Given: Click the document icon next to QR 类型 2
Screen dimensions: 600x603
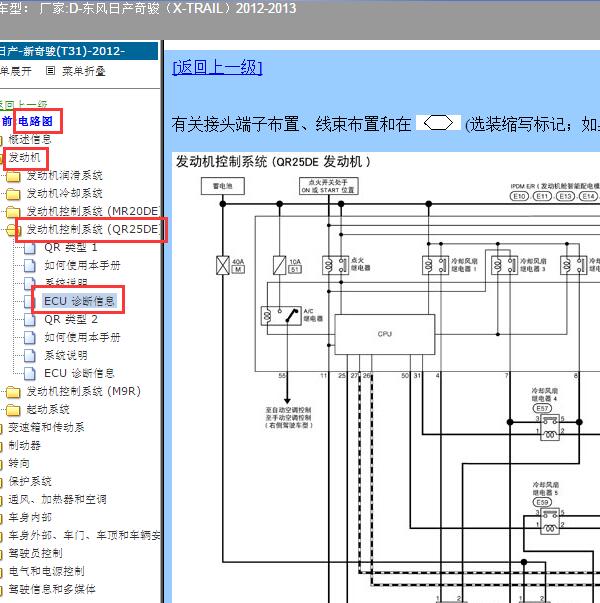Looking at the screenshot, I should point(30,320).
